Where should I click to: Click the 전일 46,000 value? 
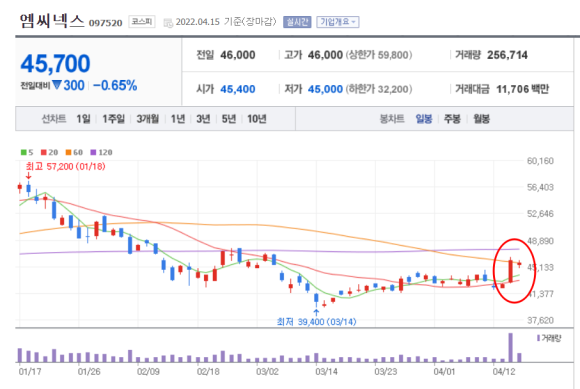(x=237, y=55)
